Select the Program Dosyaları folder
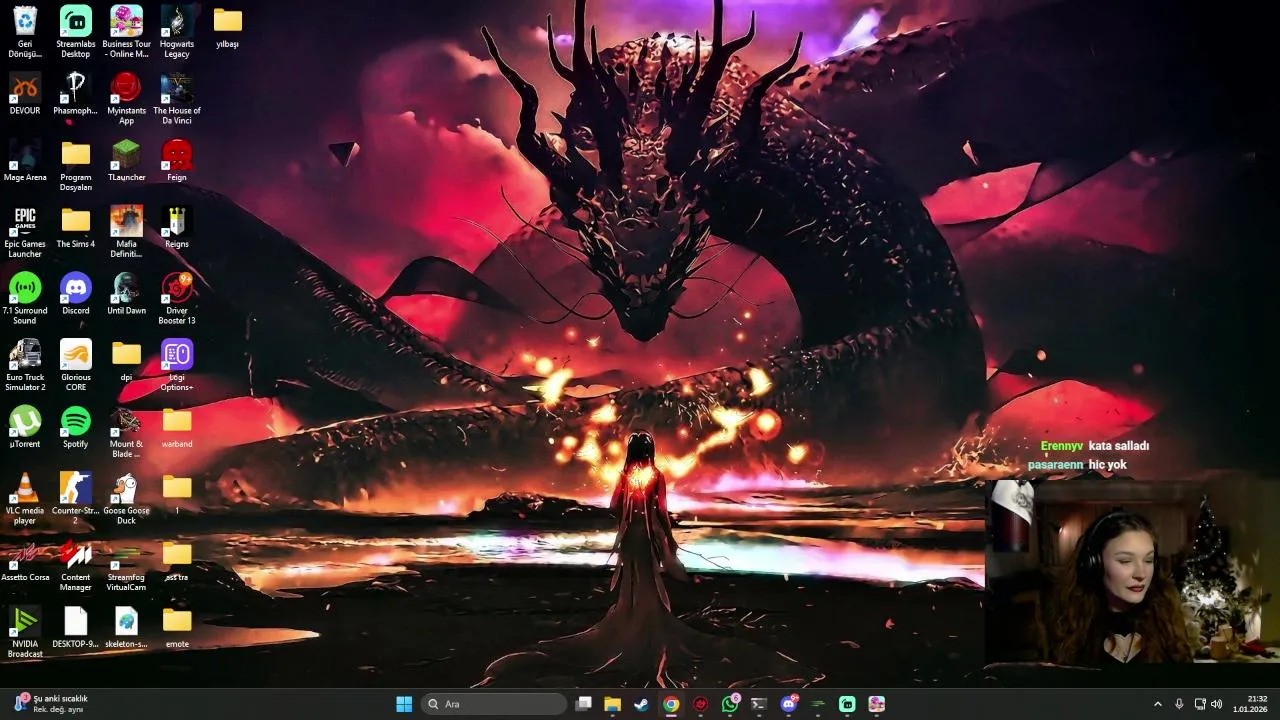The height and width of the screenshot is (720, 1280). 76,165
